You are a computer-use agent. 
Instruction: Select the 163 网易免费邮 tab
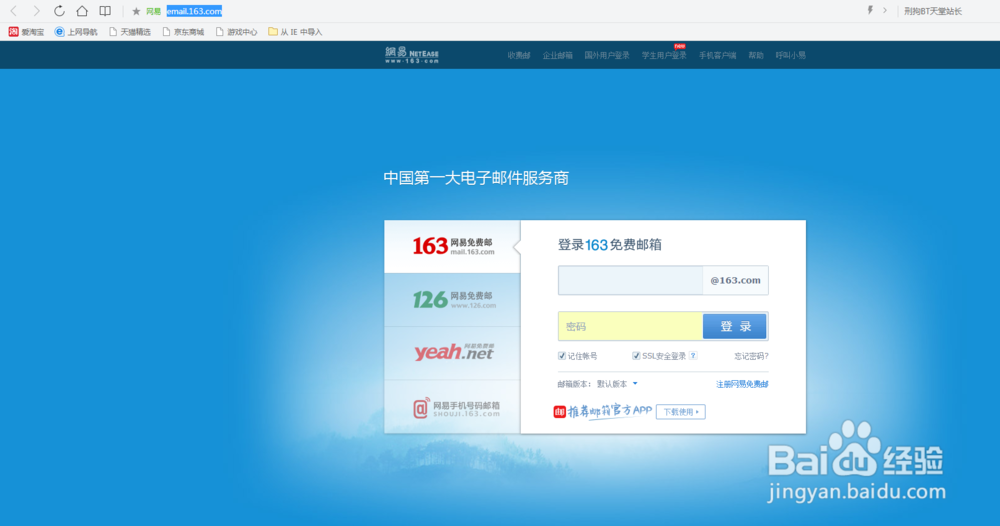point(452,246)
